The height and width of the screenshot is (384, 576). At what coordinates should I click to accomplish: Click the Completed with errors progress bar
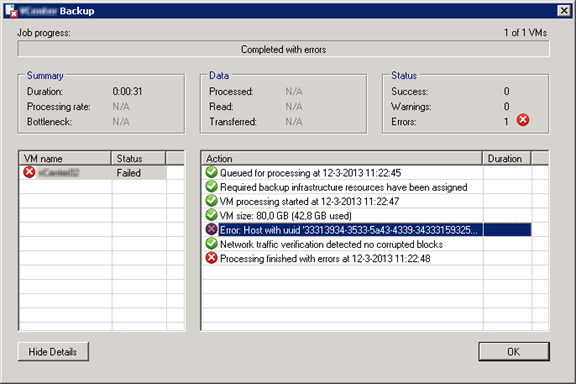284,49
